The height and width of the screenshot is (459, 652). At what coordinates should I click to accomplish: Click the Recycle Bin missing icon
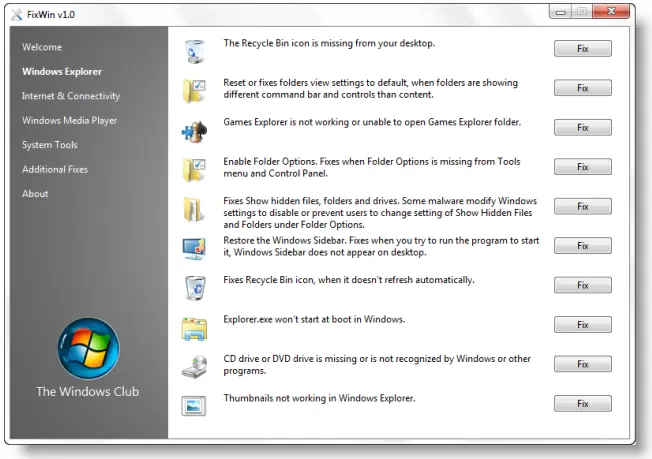194,52
